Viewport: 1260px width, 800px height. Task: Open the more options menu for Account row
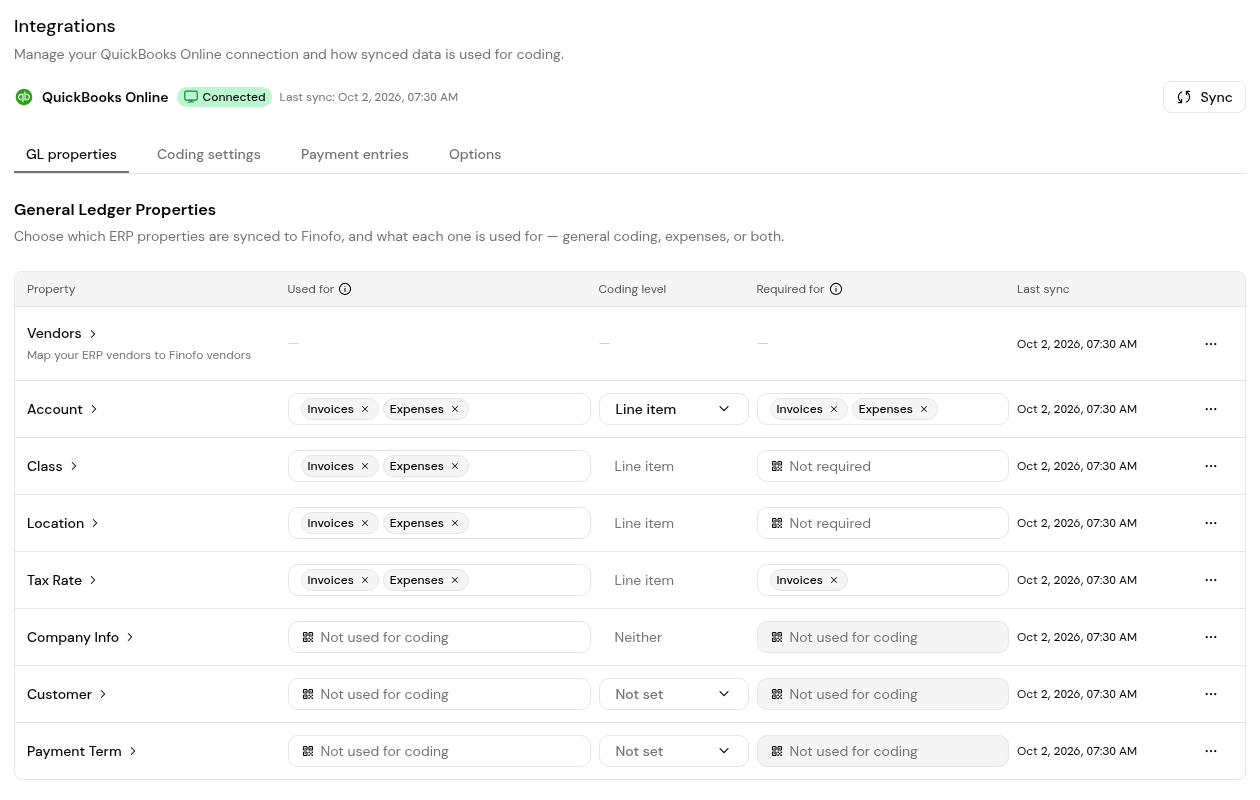coord(1211,409)
